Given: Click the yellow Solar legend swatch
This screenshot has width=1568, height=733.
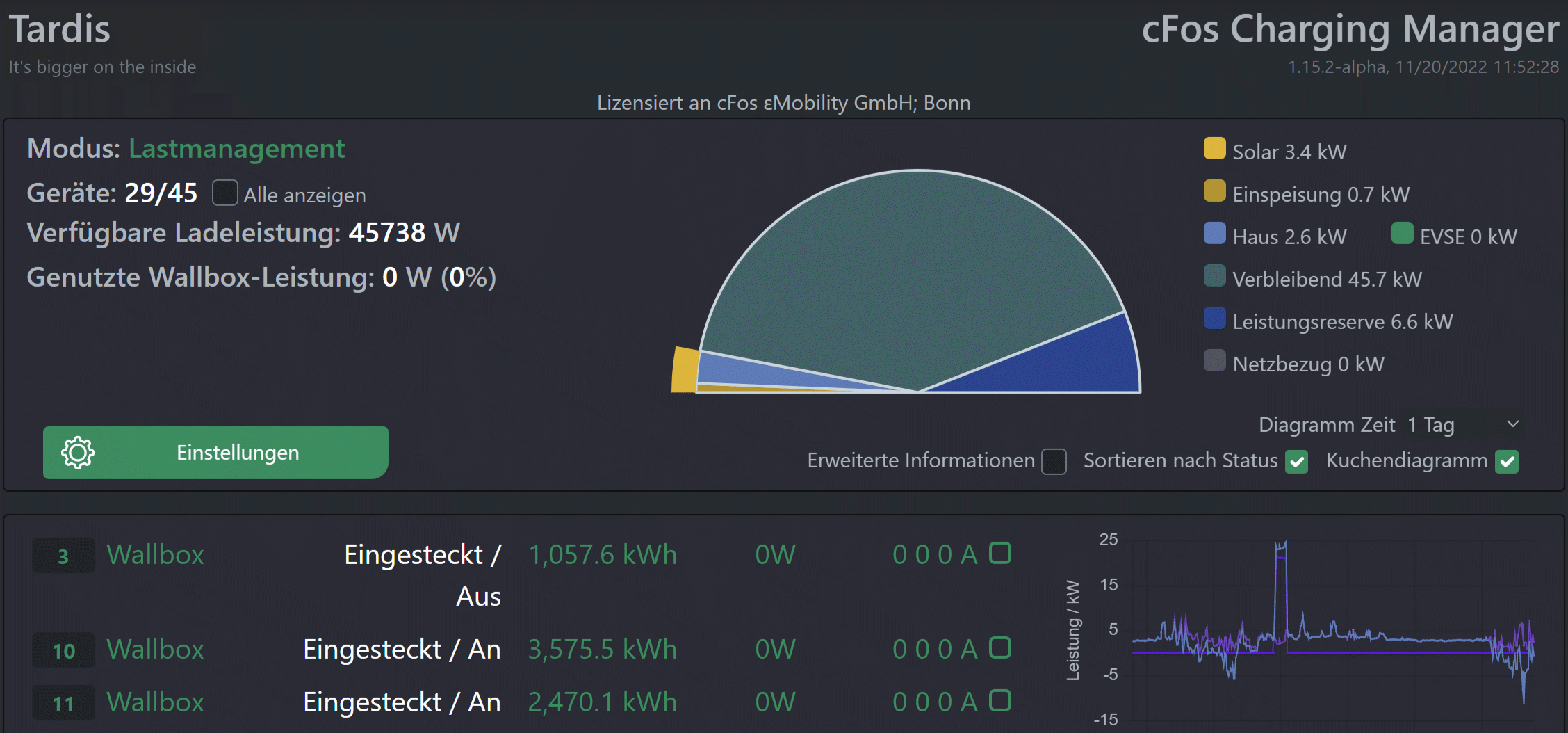Looking at the screenshot, I should (x=1214, y=148).
